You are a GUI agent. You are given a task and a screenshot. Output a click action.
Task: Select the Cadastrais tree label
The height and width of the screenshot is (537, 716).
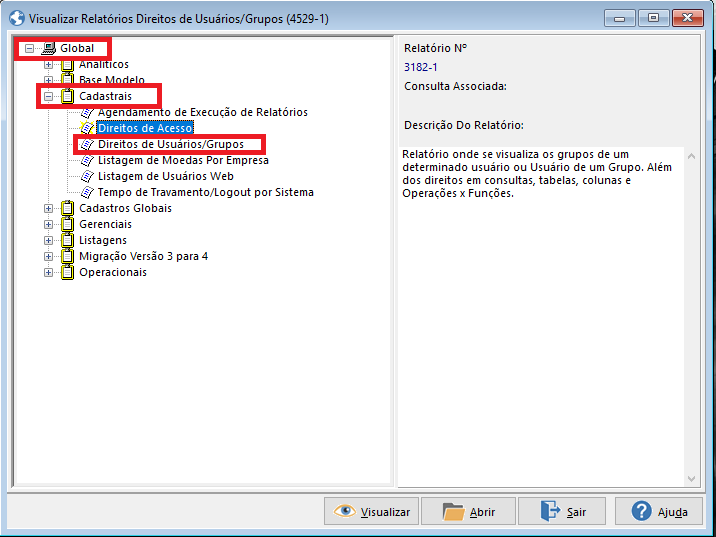tap(105, 96)
